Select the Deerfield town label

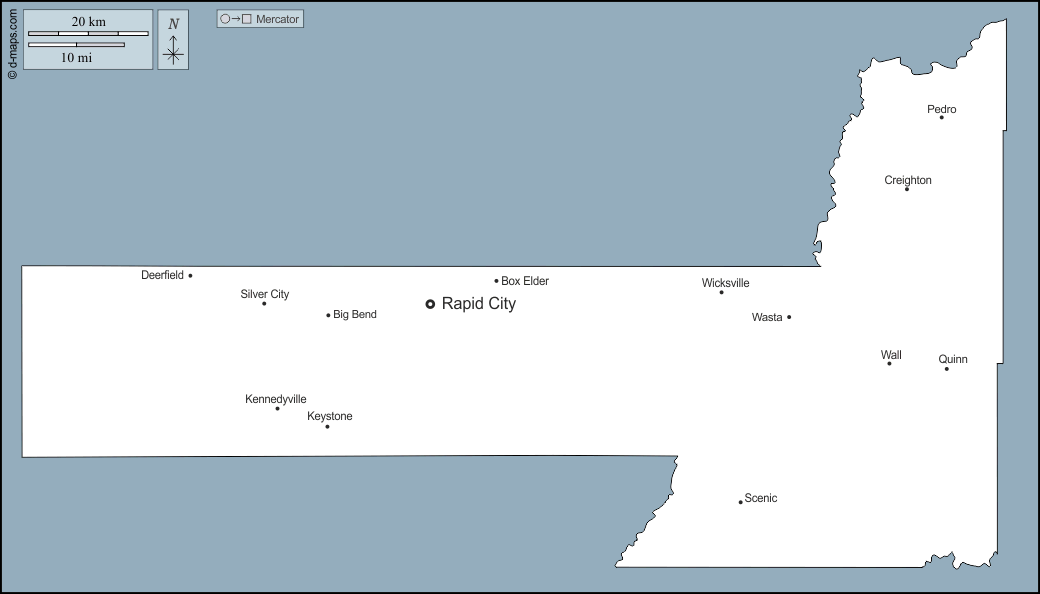tap(162, 275)
